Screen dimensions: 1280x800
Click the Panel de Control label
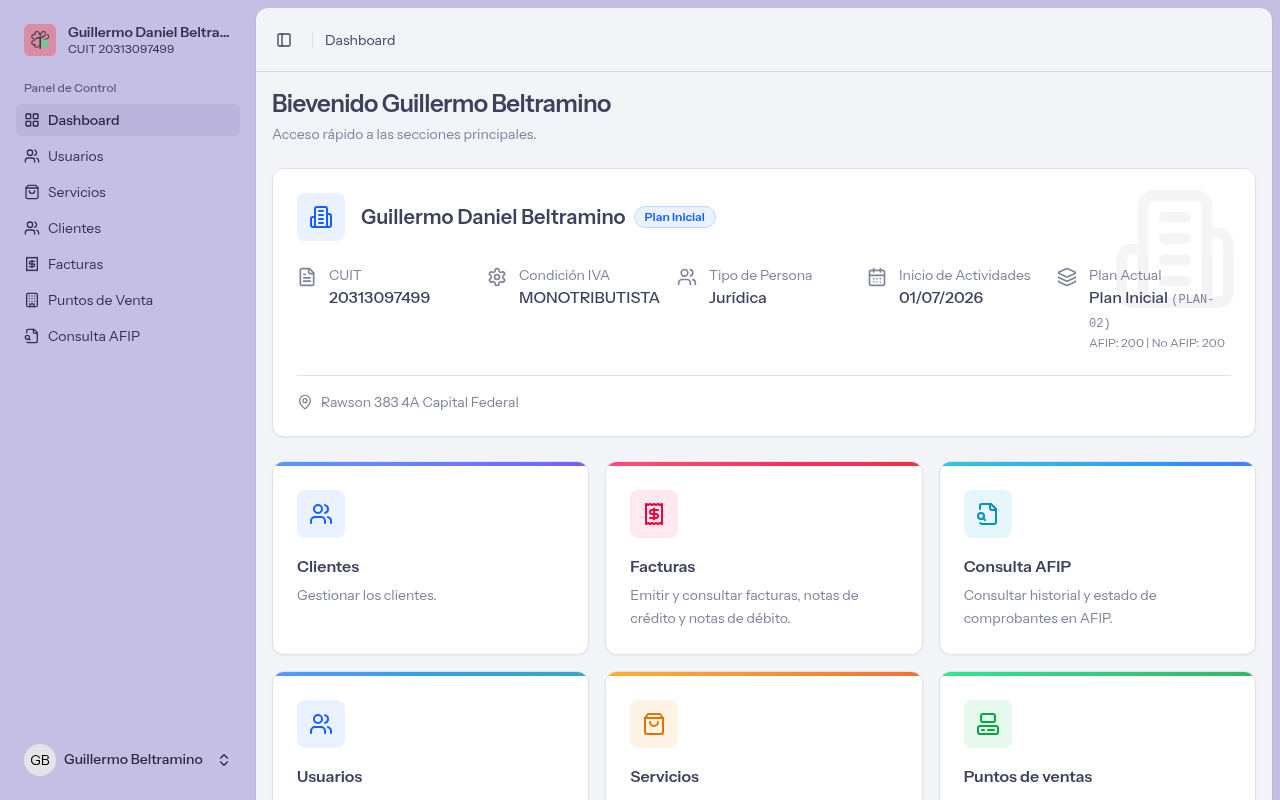[70, 88]
